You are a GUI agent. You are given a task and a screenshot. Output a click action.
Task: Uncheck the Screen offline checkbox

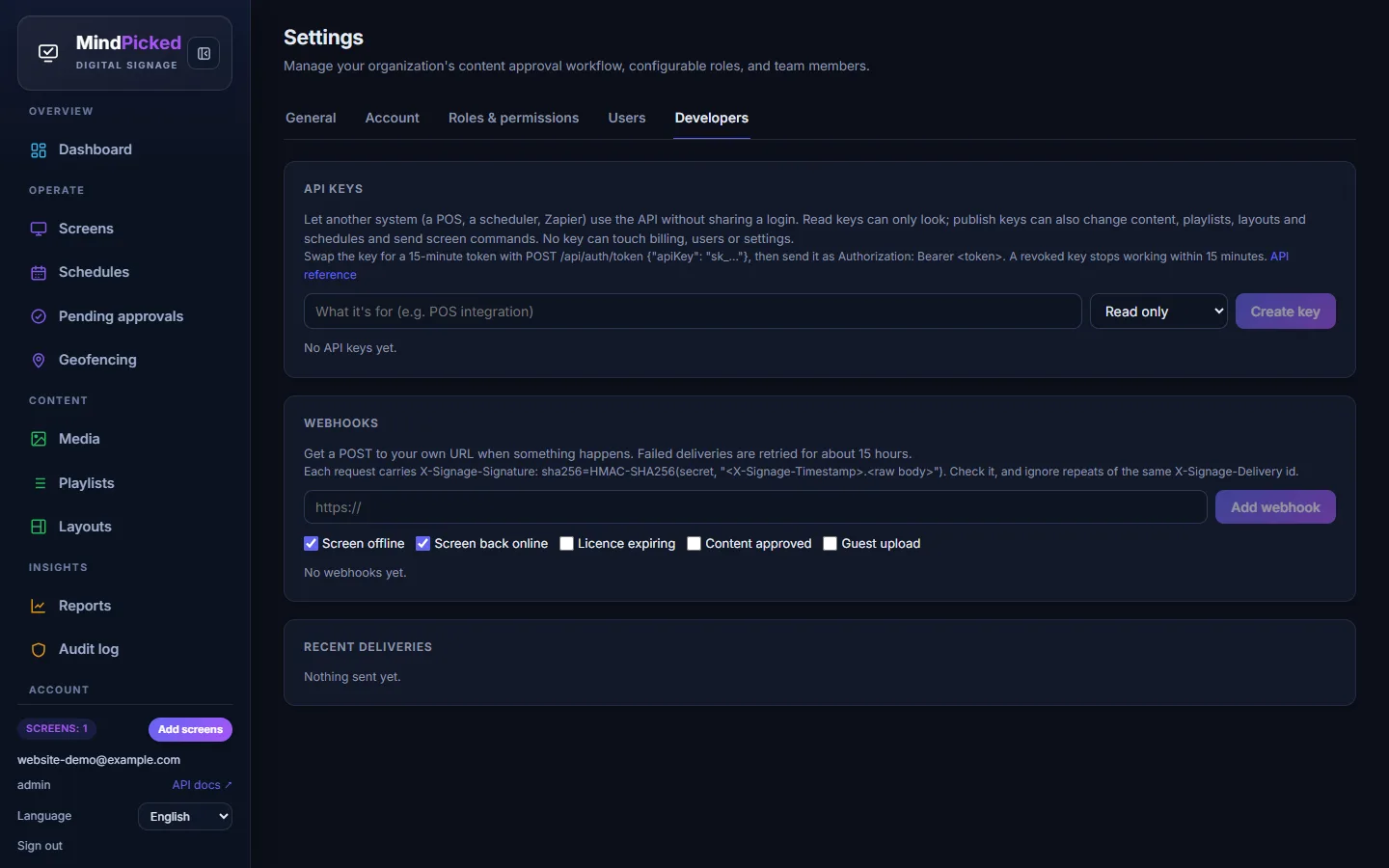click(311, 543)
